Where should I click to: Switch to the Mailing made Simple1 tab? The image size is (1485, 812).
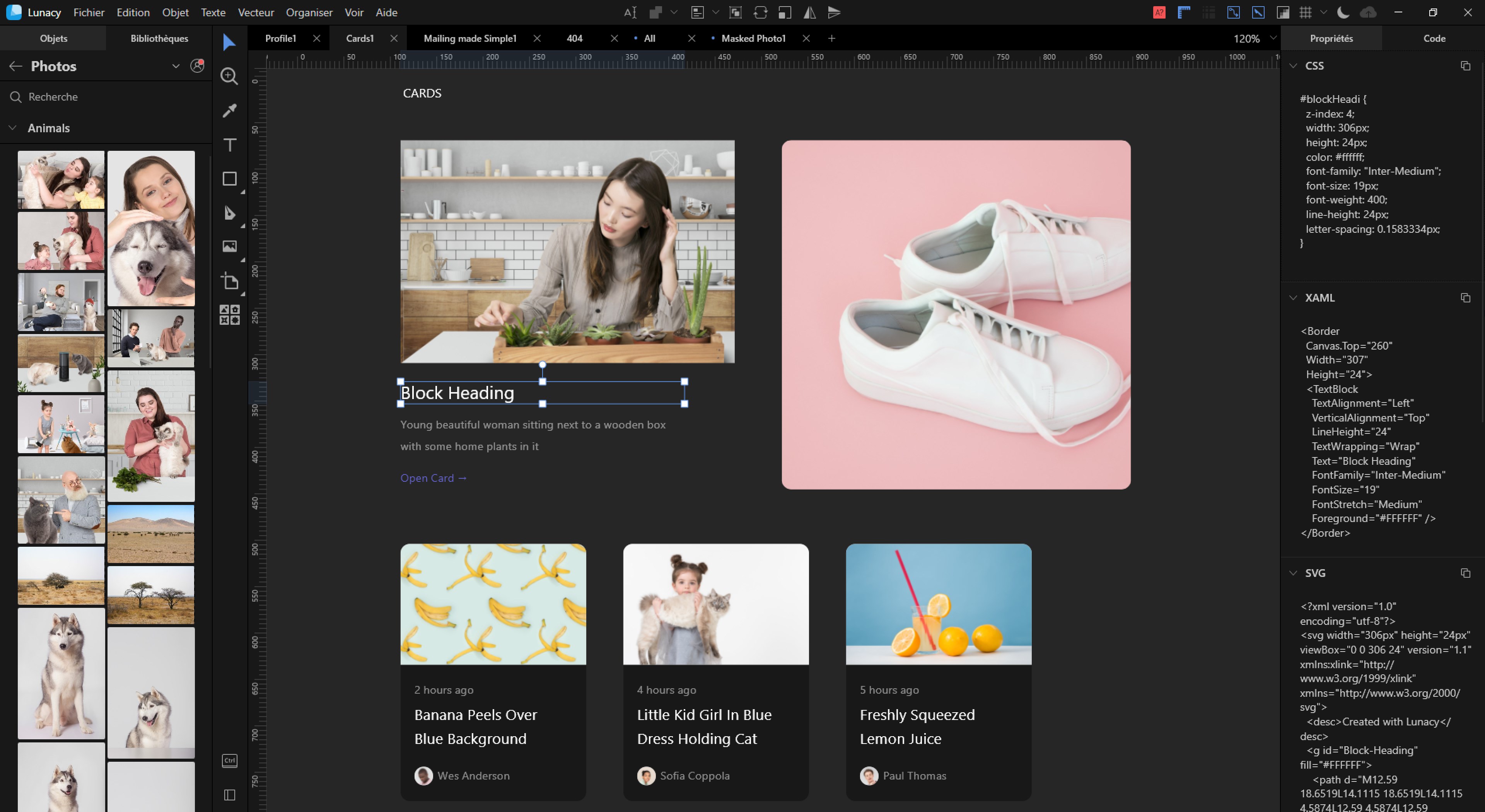470,39
